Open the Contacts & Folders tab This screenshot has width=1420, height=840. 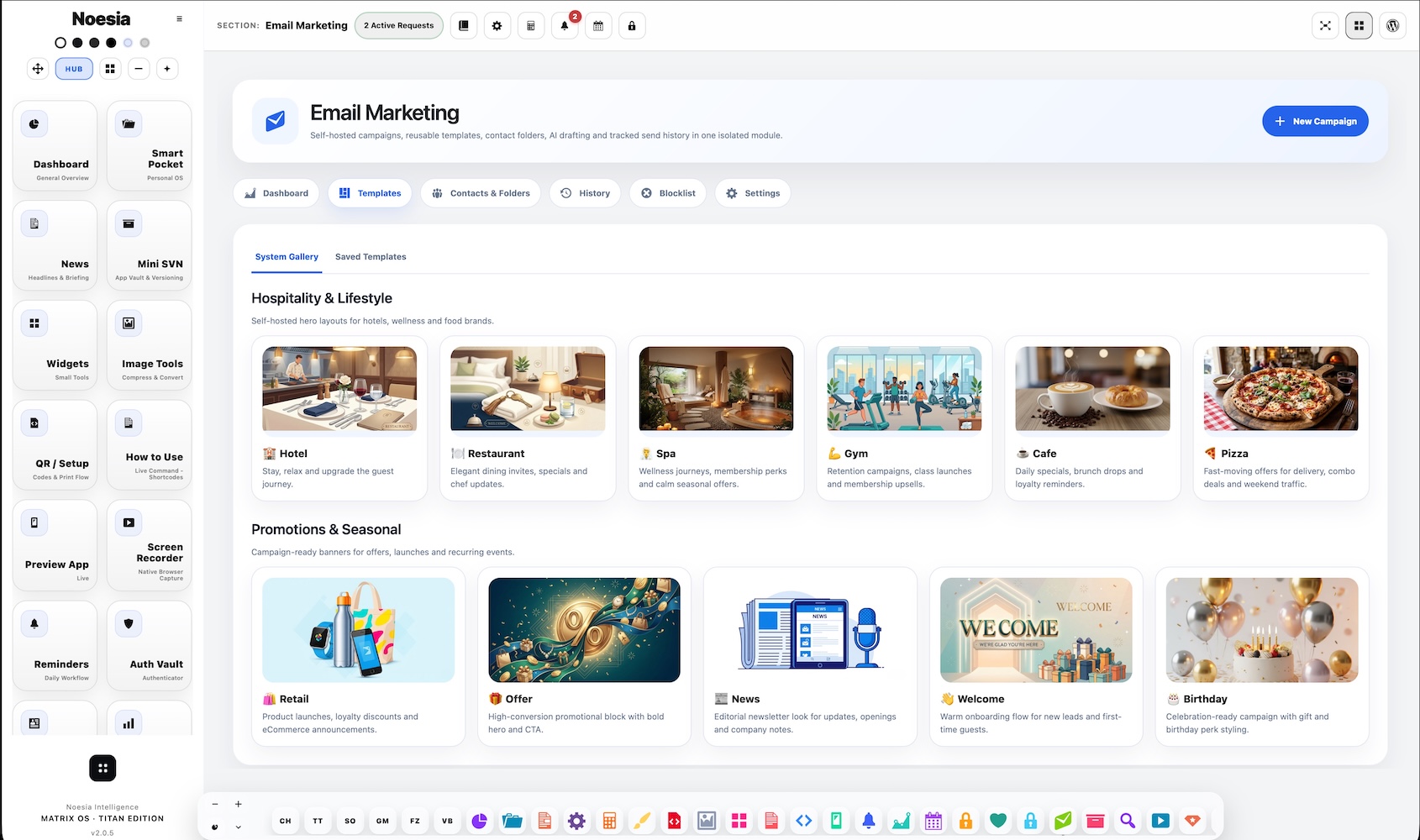(481, 193)
